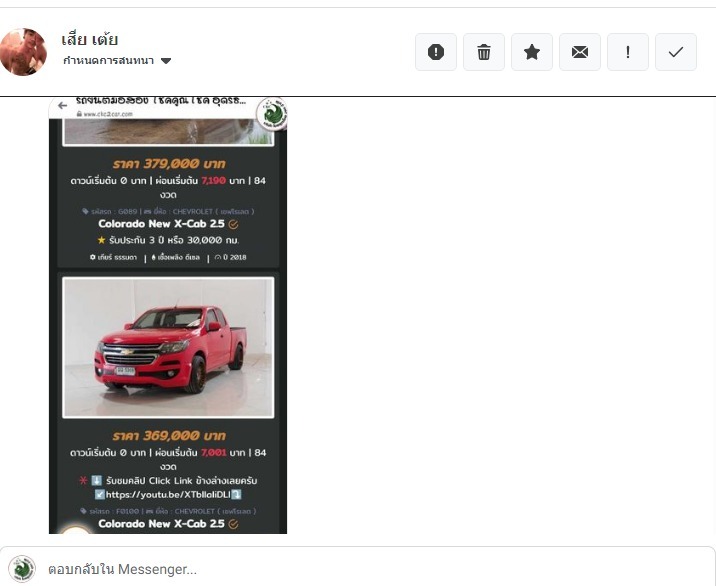Screen dimensions: 716x586
Task: Click price text ราคา 379,000 บาท
Action: (169, 164)
